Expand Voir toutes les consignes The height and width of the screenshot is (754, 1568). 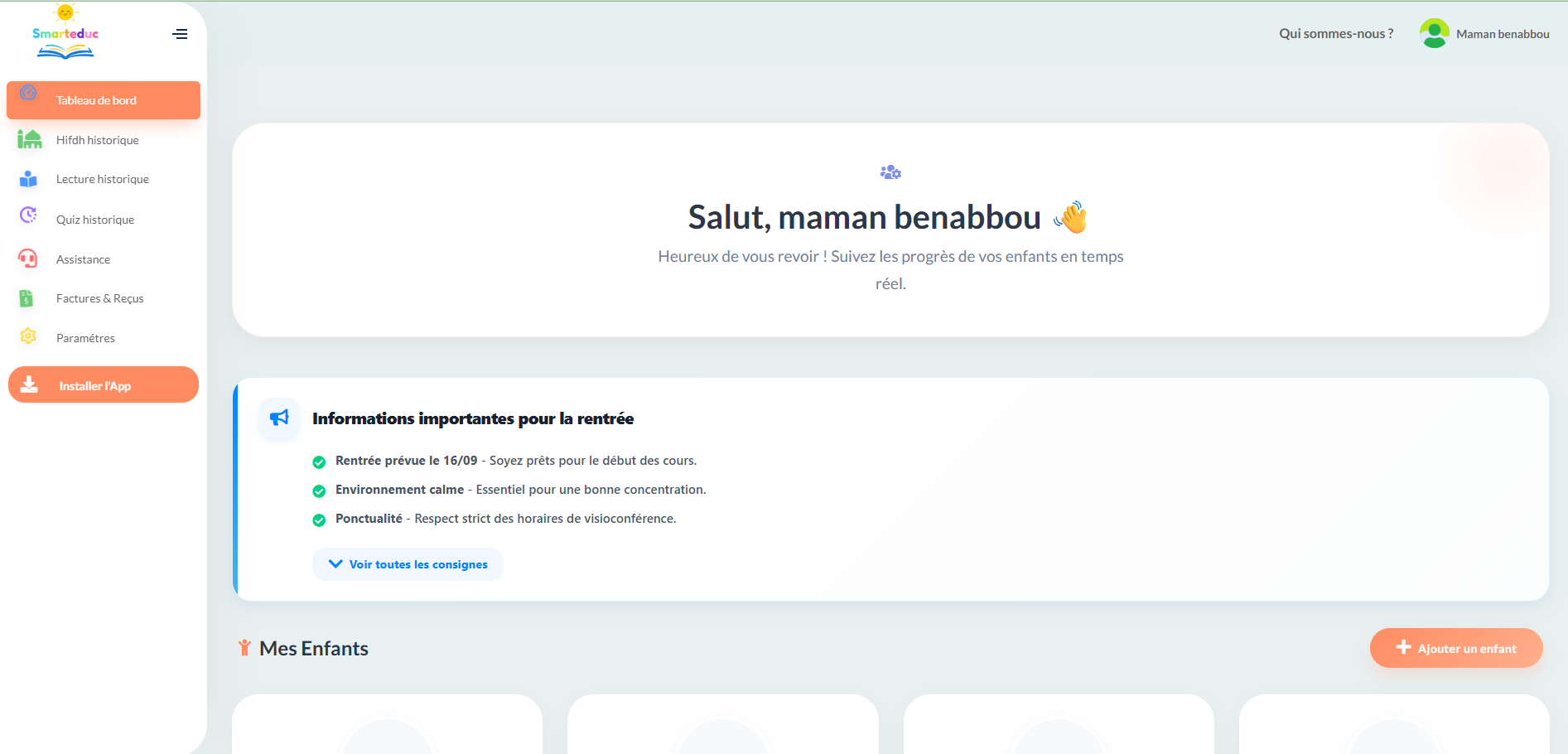tap(408, 564)
